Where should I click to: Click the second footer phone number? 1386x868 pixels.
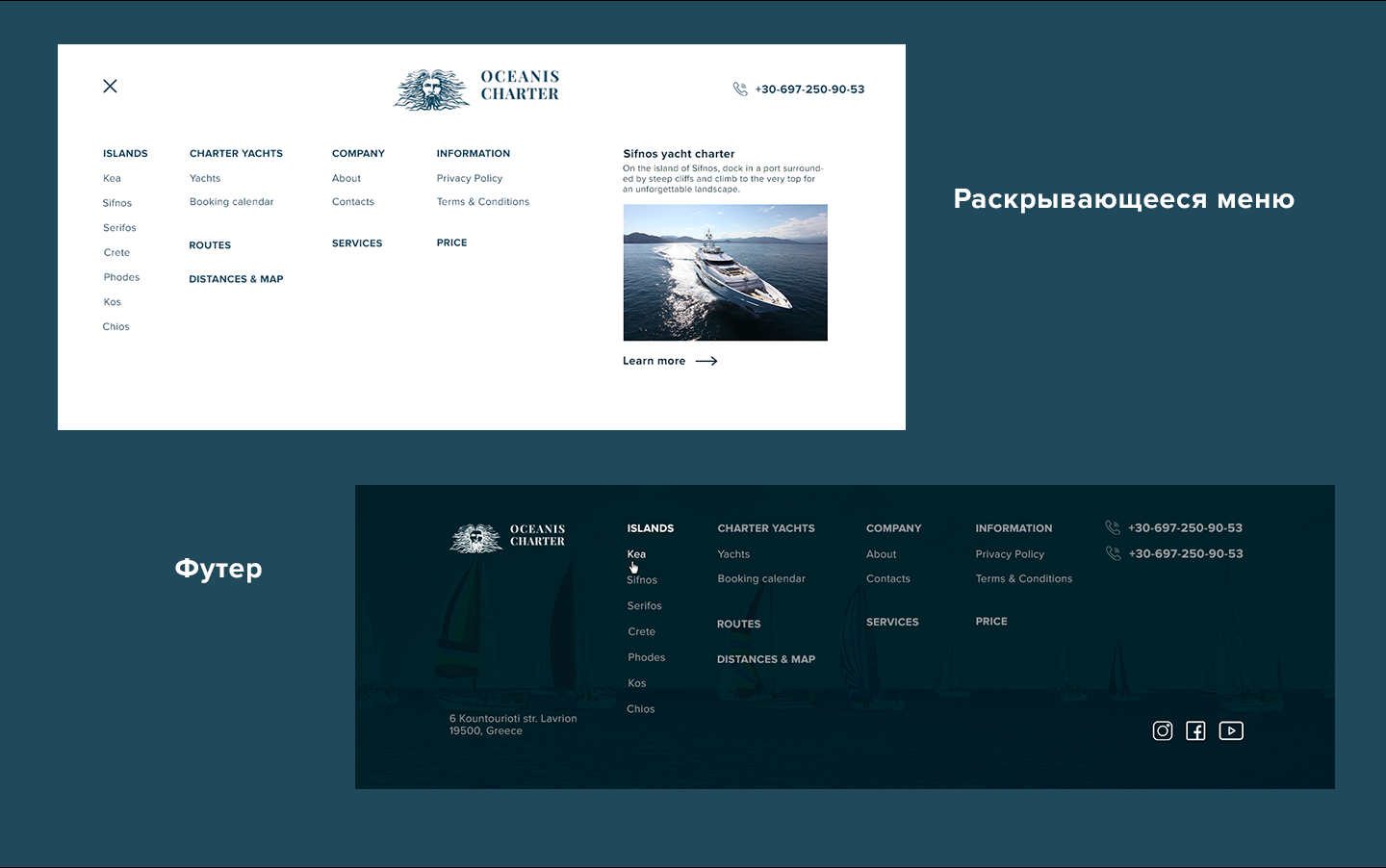pos(1186,554)
